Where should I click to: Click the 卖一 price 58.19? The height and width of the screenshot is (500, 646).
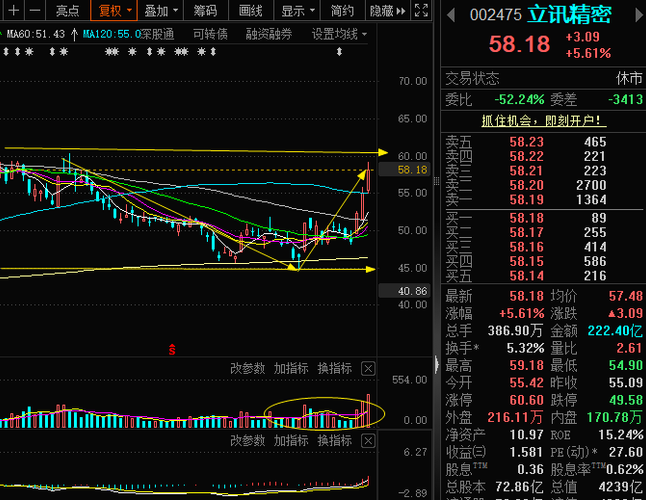coord(527,200)
